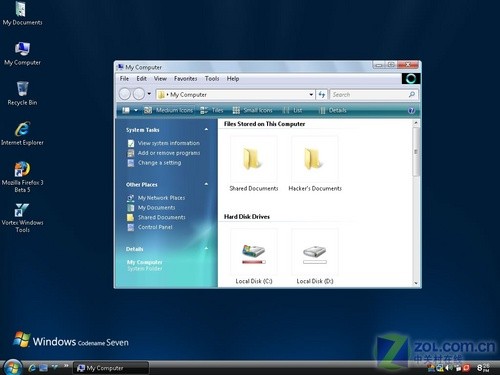Collapse the System Tasks panel
The height and width of the screenshot is (375, 500).
tap(206, 129)
